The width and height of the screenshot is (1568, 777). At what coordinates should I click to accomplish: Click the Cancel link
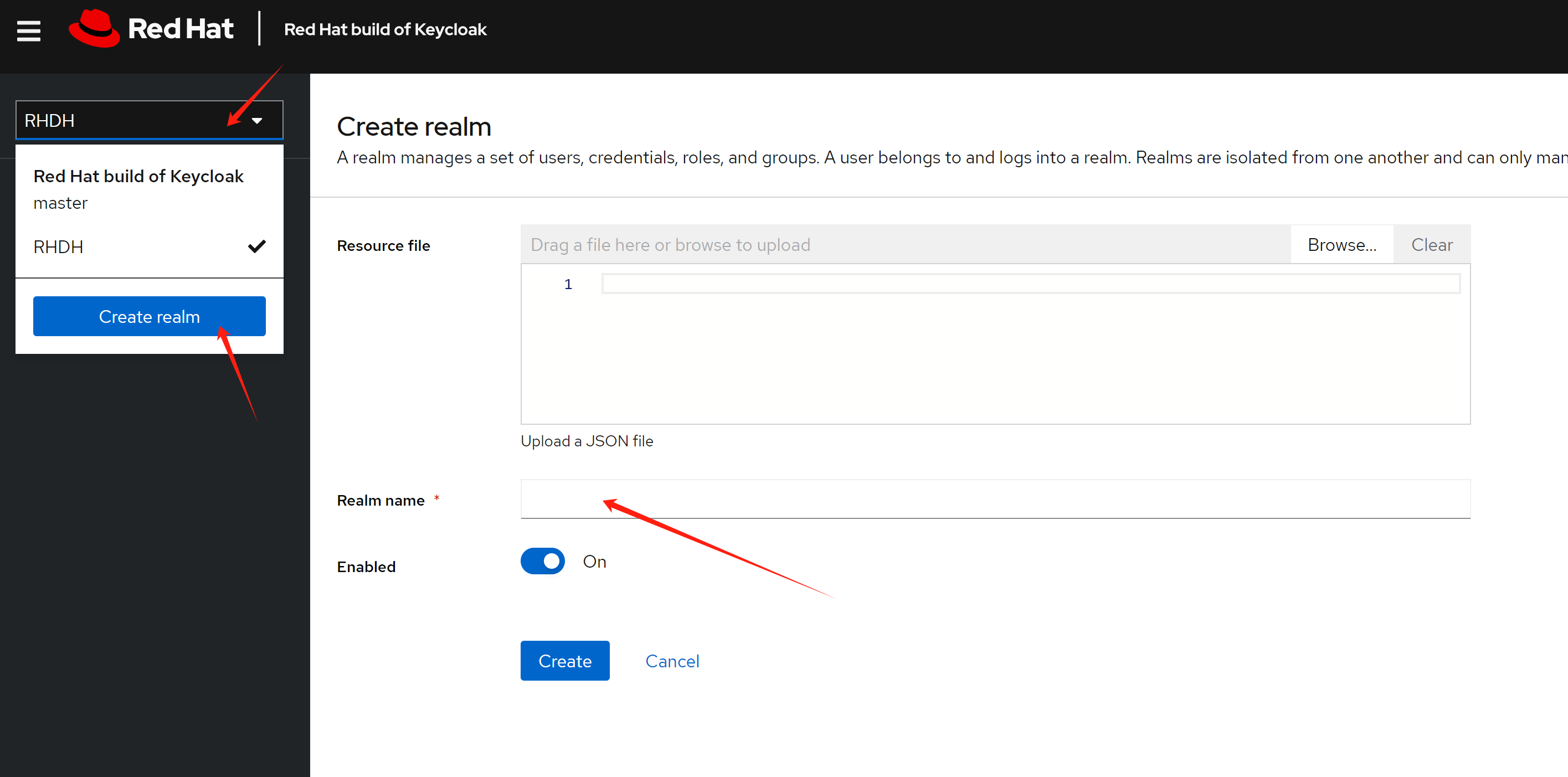(671, 661)
